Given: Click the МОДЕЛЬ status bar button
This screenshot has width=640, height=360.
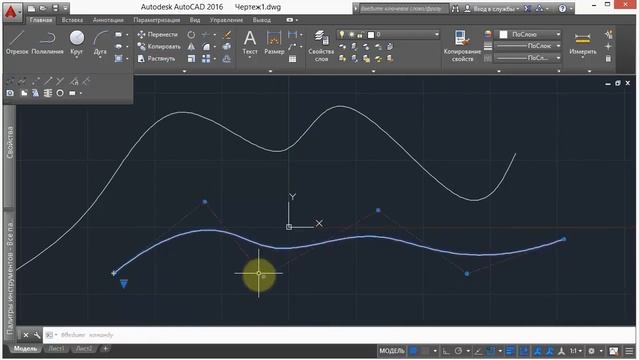Looking at the screenshot, I should tap(392, 351).
